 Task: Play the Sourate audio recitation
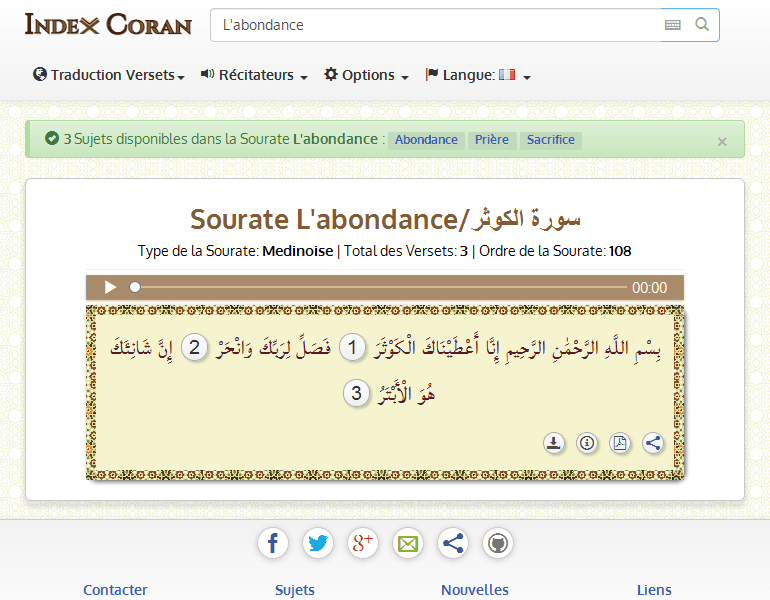[110, 287]
